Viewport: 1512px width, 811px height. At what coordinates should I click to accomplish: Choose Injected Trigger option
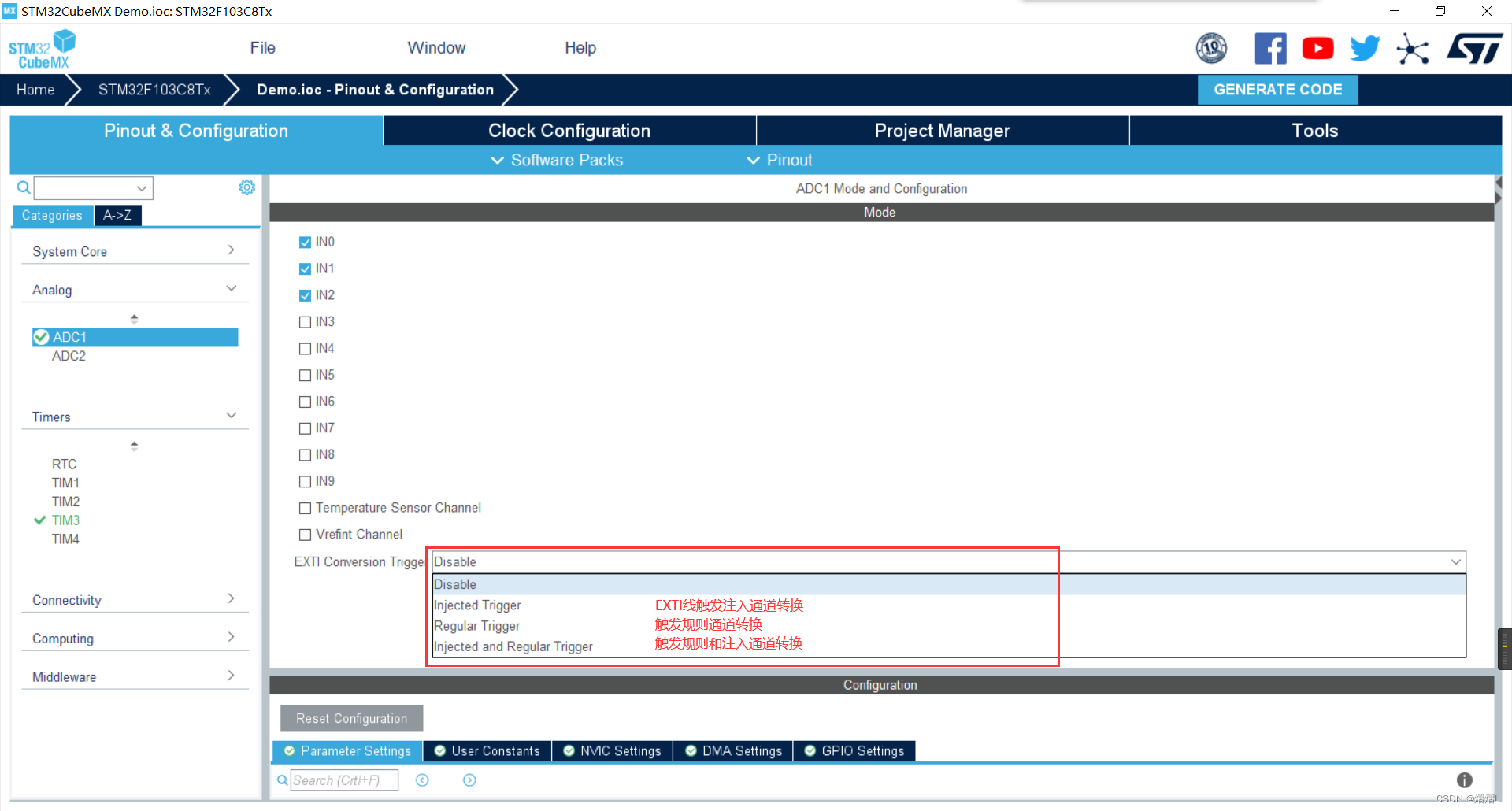pyautogui.click(x=949, y=605)
